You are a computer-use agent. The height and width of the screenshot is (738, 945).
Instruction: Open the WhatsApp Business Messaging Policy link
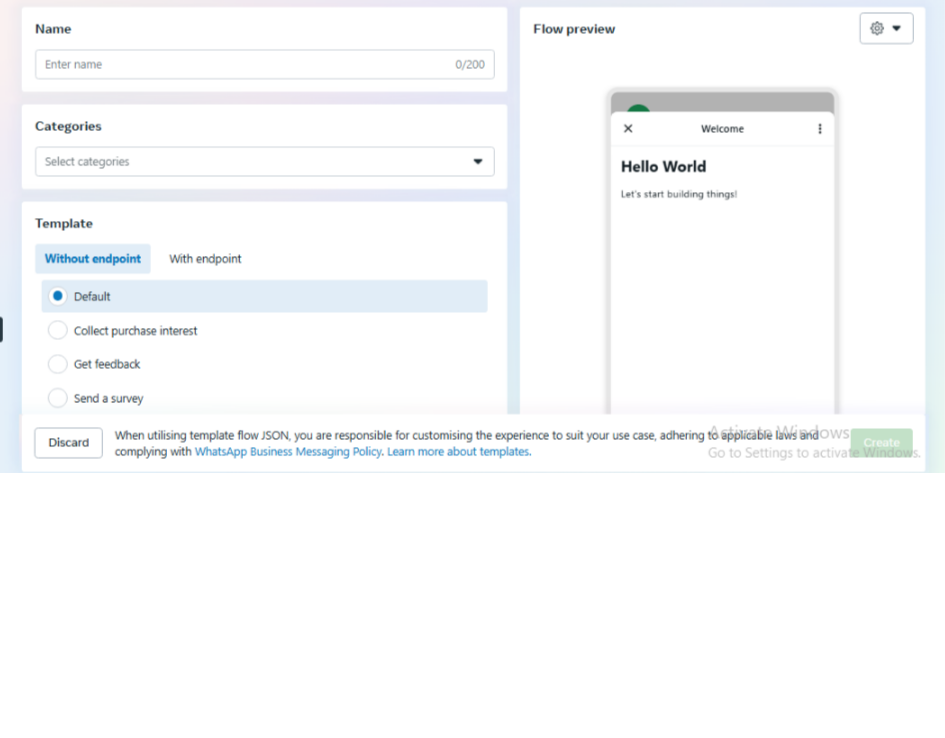pyautogui.click(x=288, y=452)
